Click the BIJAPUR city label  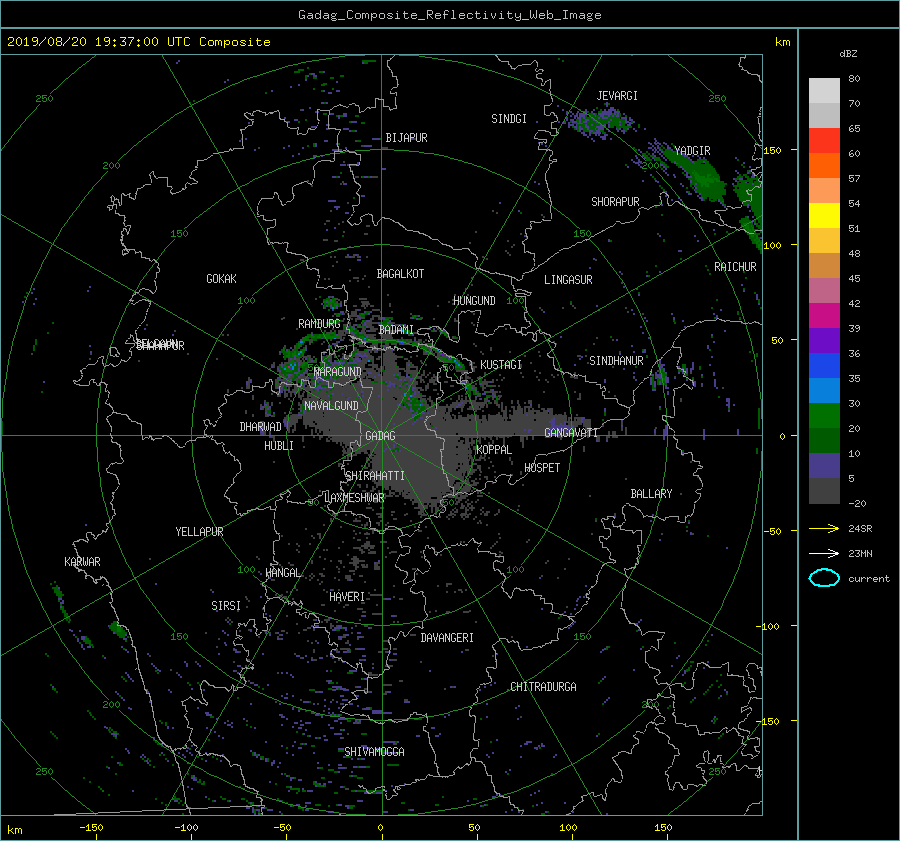(x=406, y=138)
